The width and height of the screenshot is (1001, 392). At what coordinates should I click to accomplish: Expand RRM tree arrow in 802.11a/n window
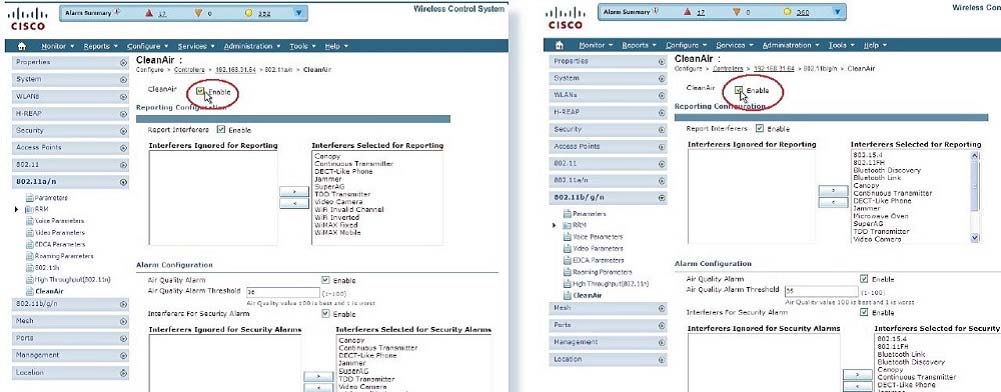[x=17, y=209]
